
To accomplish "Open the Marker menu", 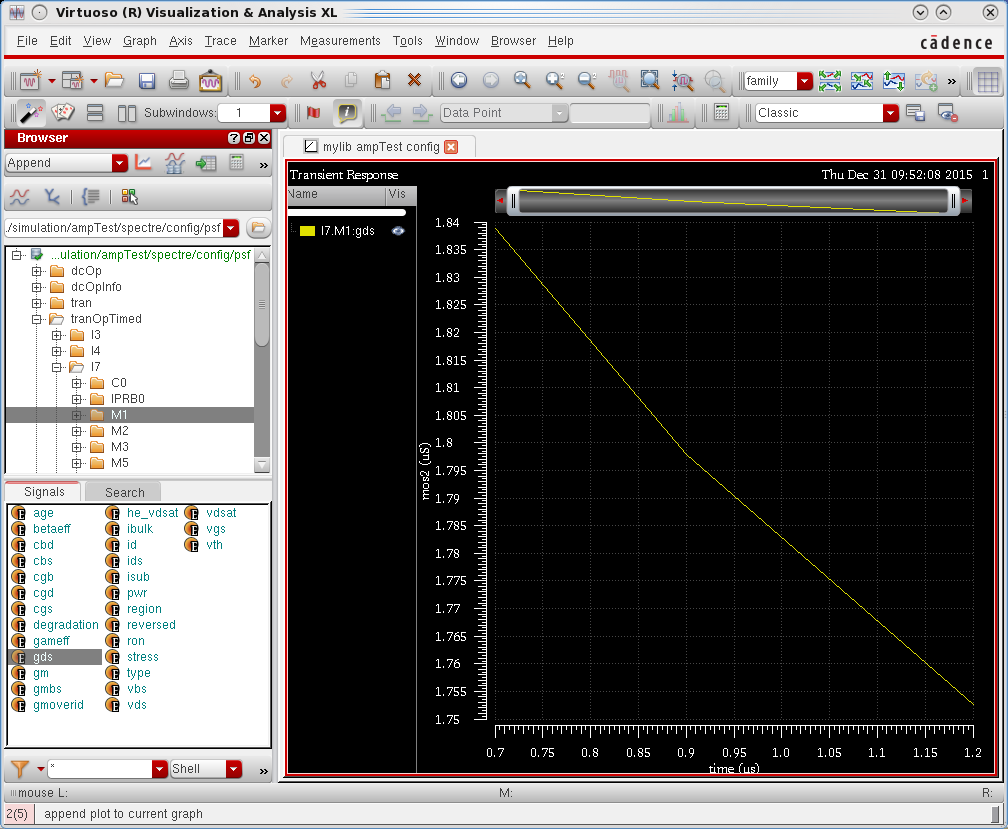I will click(x=268, y=40).
